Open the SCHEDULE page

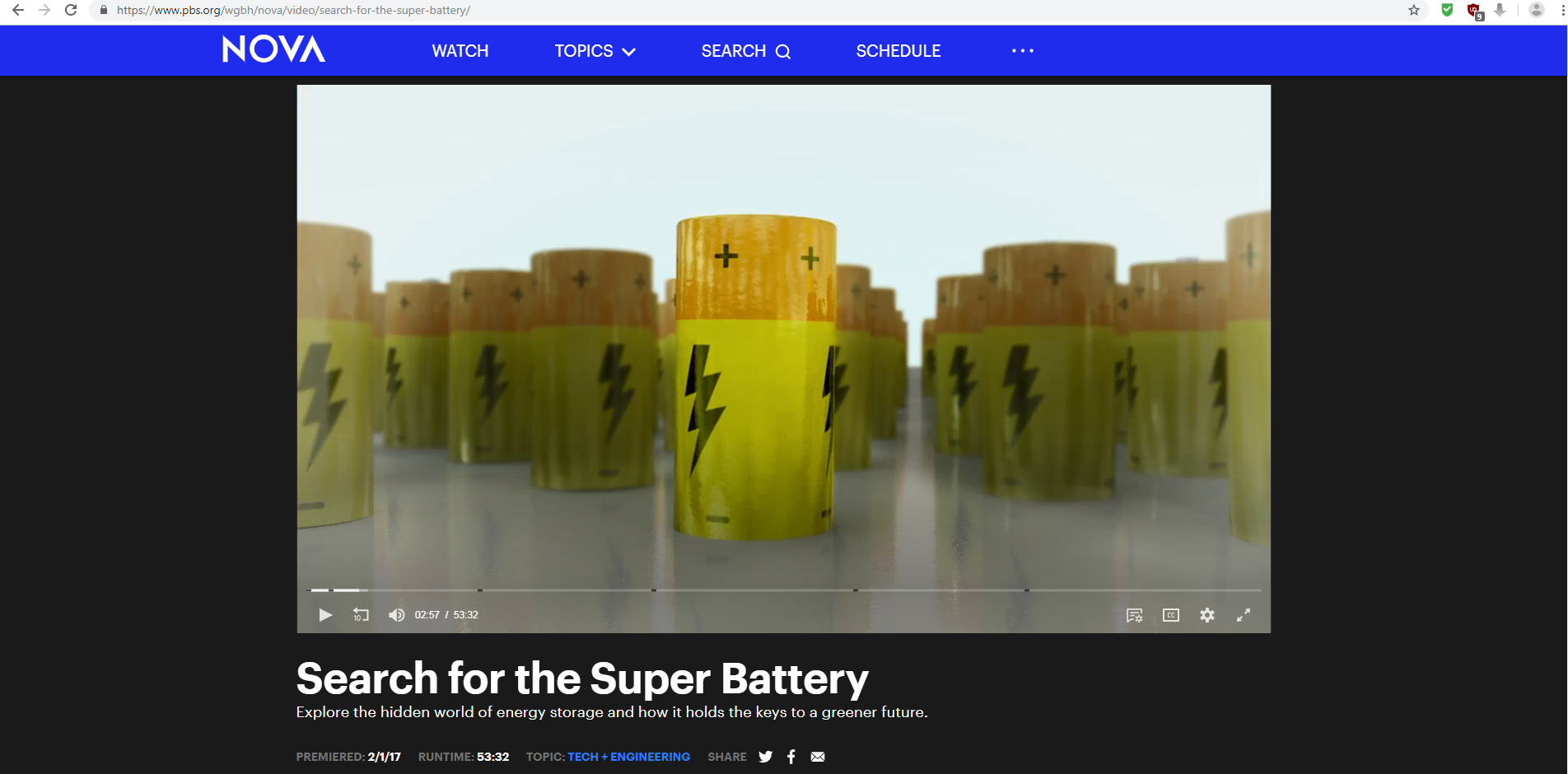(898, 51)
